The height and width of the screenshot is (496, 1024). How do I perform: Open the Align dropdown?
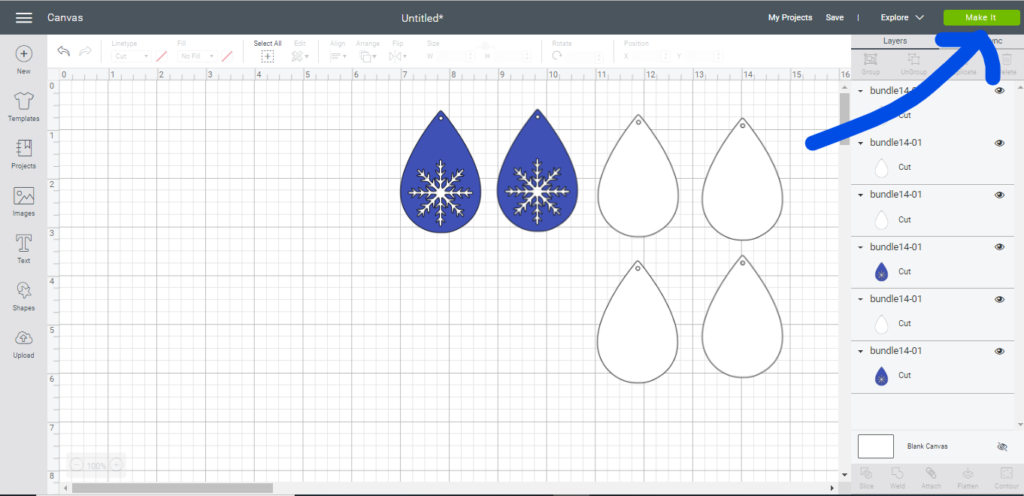(338, 57)
